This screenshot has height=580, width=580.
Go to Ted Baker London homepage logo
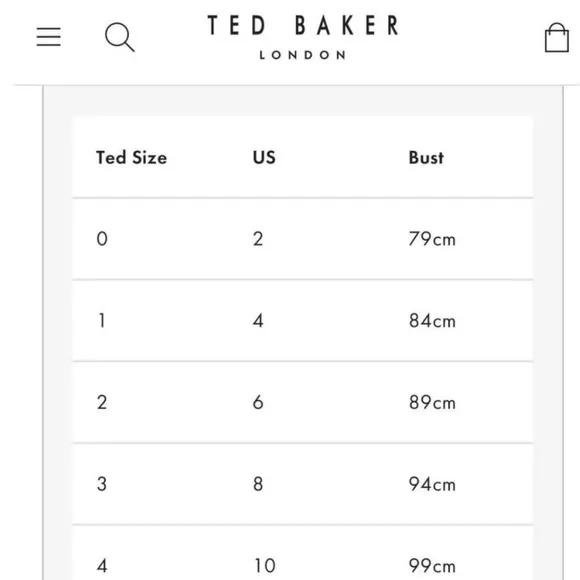pos(303,37)
